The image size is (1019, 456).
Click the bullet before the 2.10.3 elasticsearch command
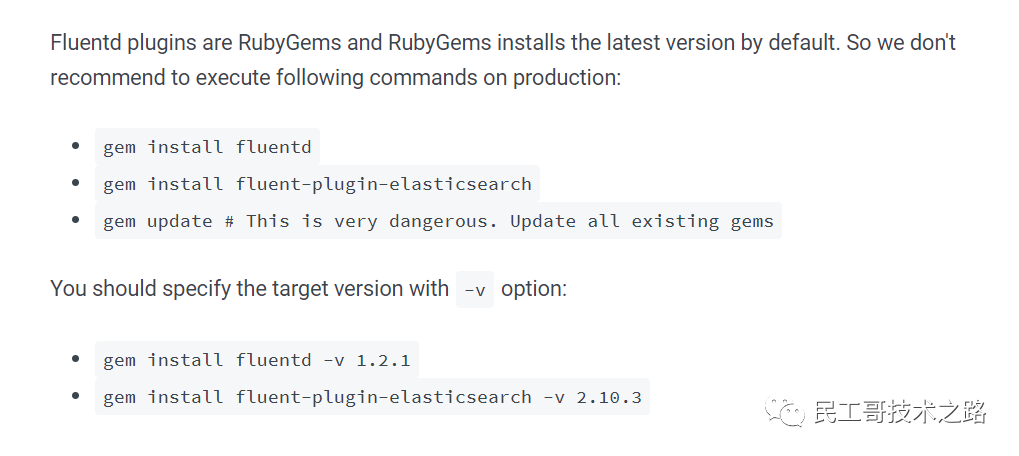[75, 397]
